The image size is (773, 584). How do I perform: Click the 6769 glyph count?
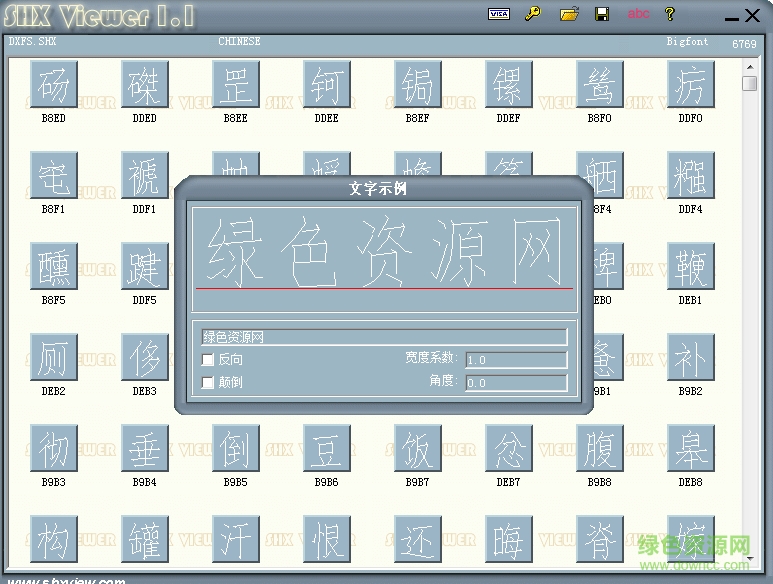pyautogui.click(x=744, y=44)
